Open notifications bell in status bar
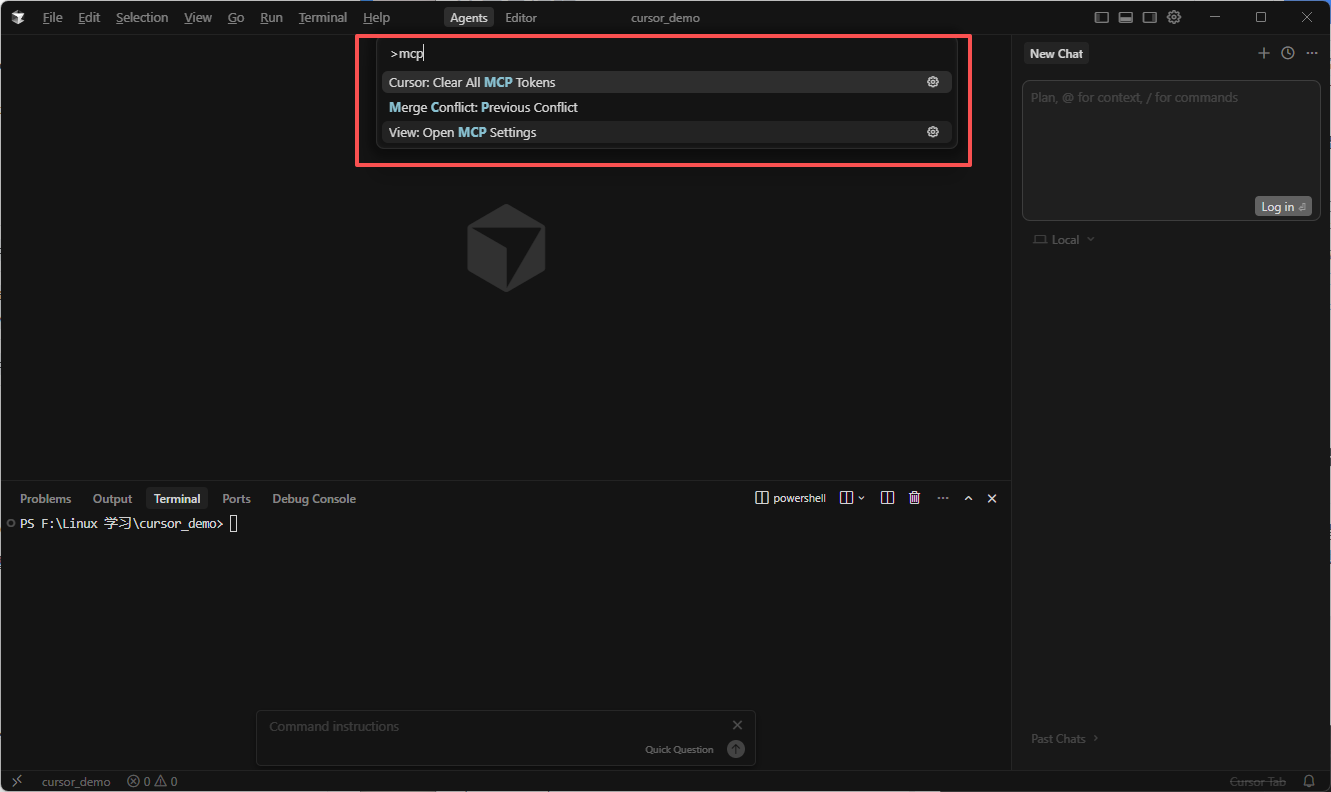Image resolution: width=1331 pixels, height=792 pixels. point(1309,781)
